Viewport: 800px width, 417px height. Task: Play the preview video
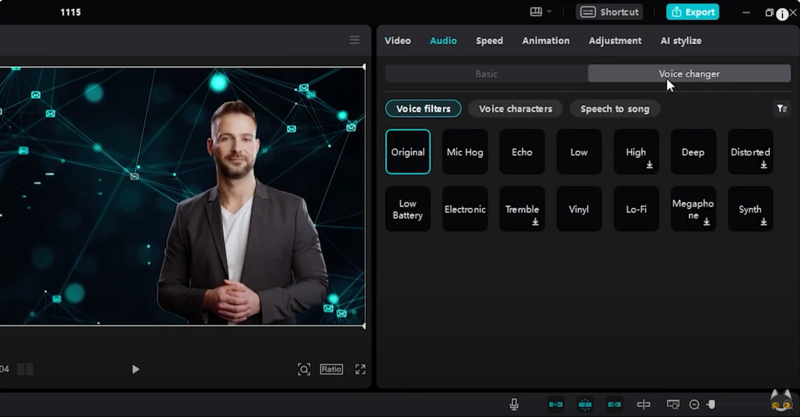click(135, 369)
